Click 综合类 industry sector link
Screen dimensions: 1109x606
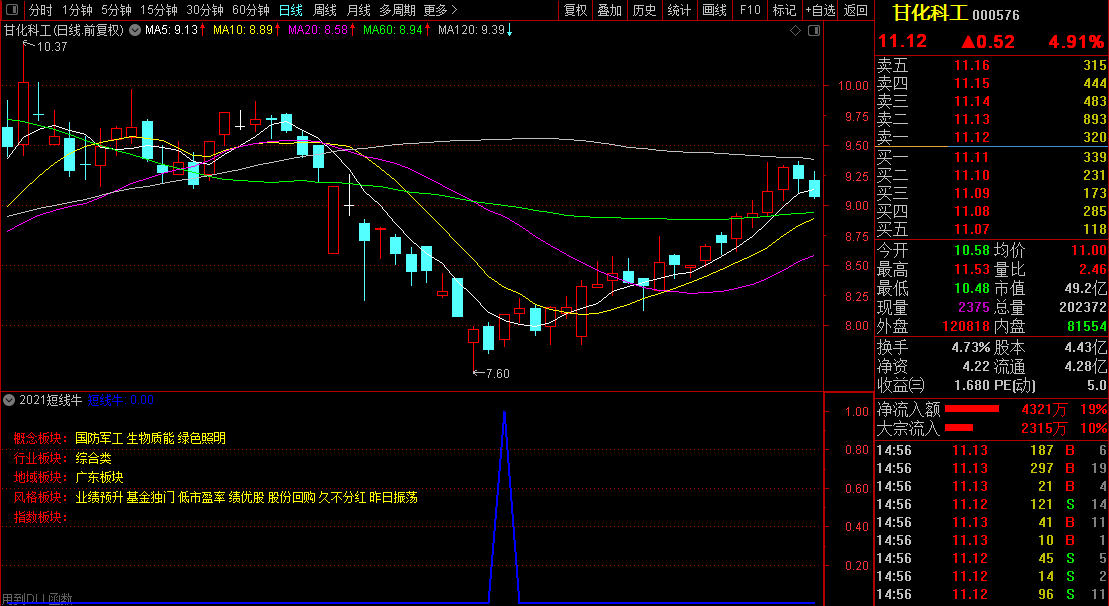click(x=93, y=458)
